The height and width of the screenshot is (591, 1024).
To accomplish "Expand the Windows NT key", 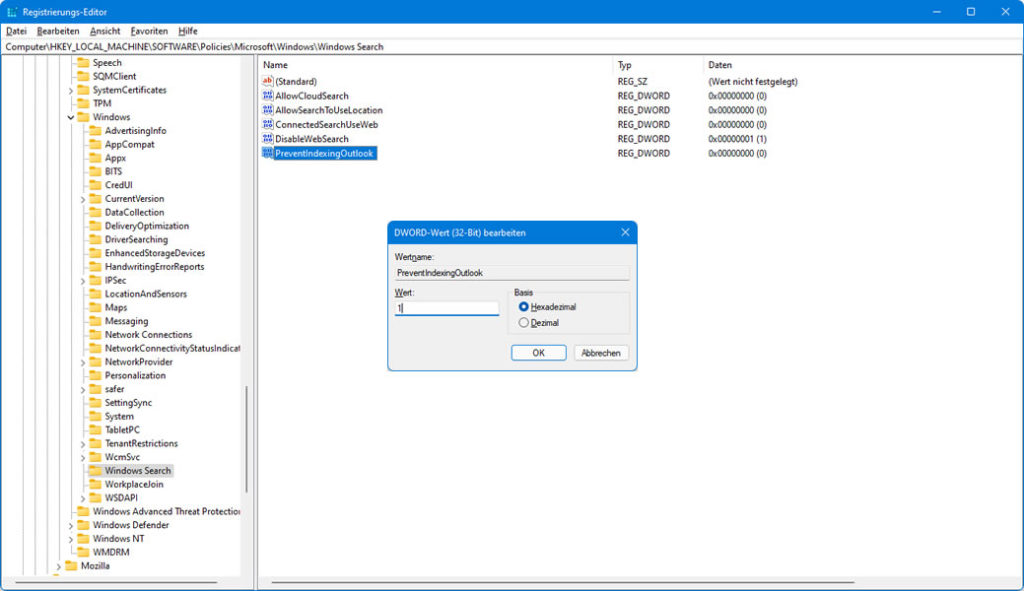I will [x=71, y=539].
